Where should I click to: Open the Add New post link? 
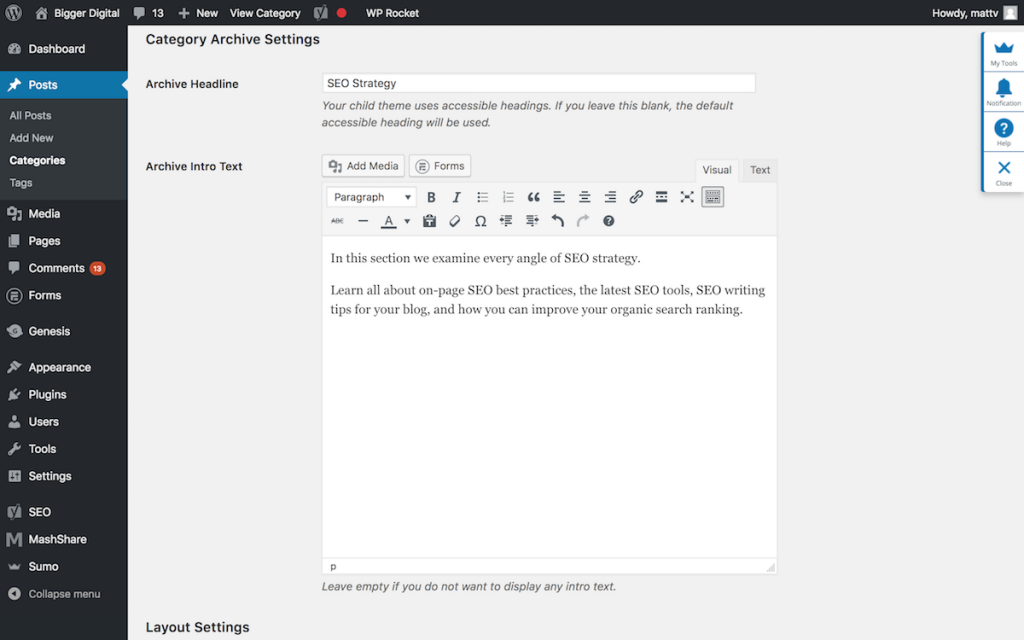(31, 138)
